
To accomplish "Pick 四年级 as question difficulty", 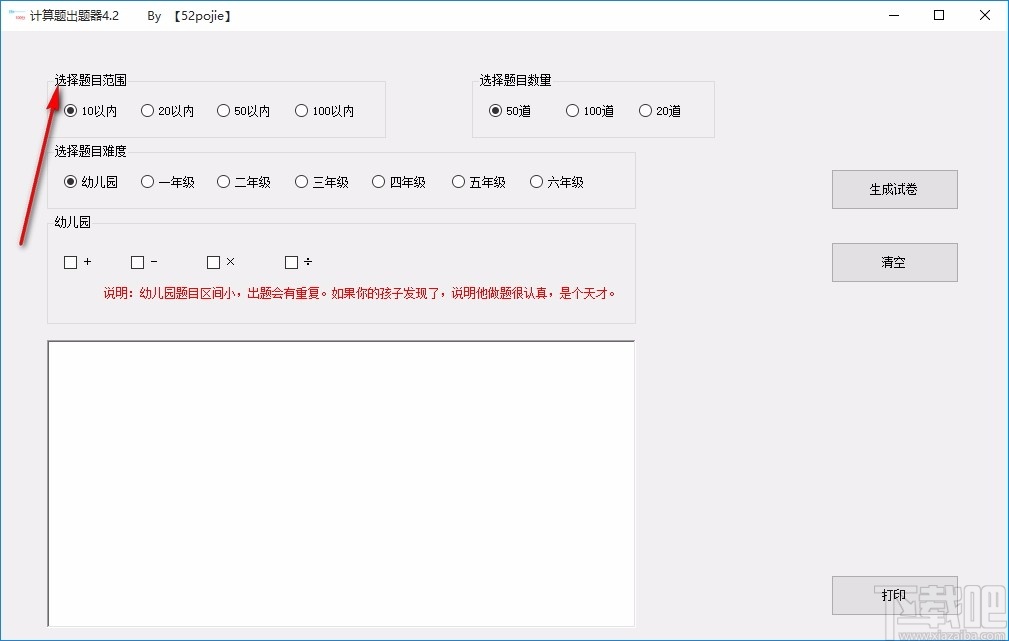I will 378,181.
